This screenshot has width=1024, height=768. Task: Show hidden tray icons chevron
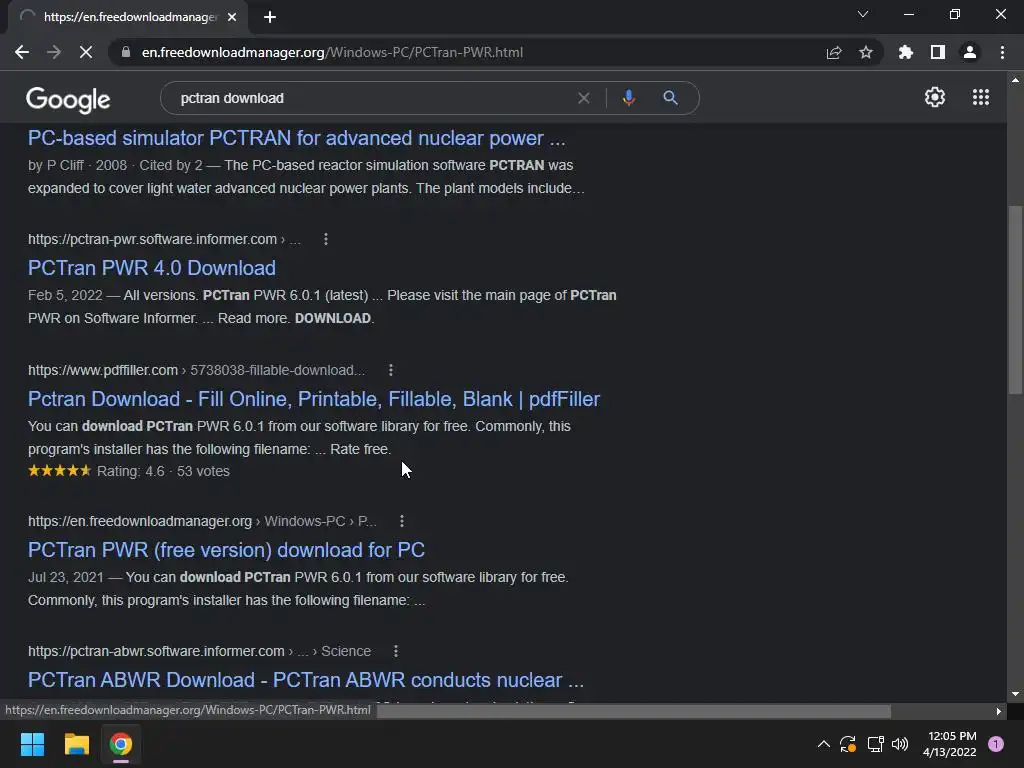tap(824, 743)
